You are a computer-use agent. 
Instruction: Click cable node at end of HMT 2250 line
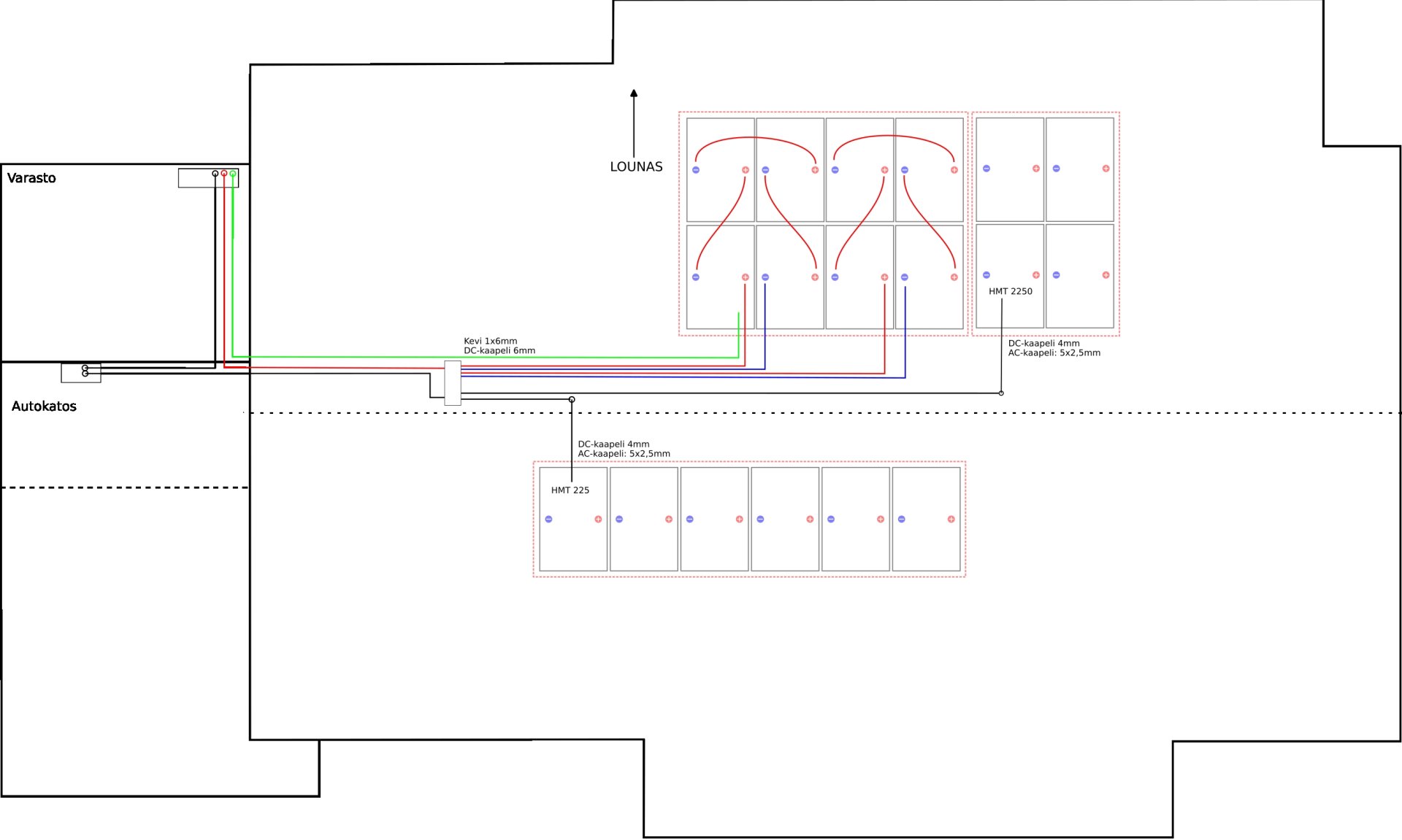coord(1001,393)
